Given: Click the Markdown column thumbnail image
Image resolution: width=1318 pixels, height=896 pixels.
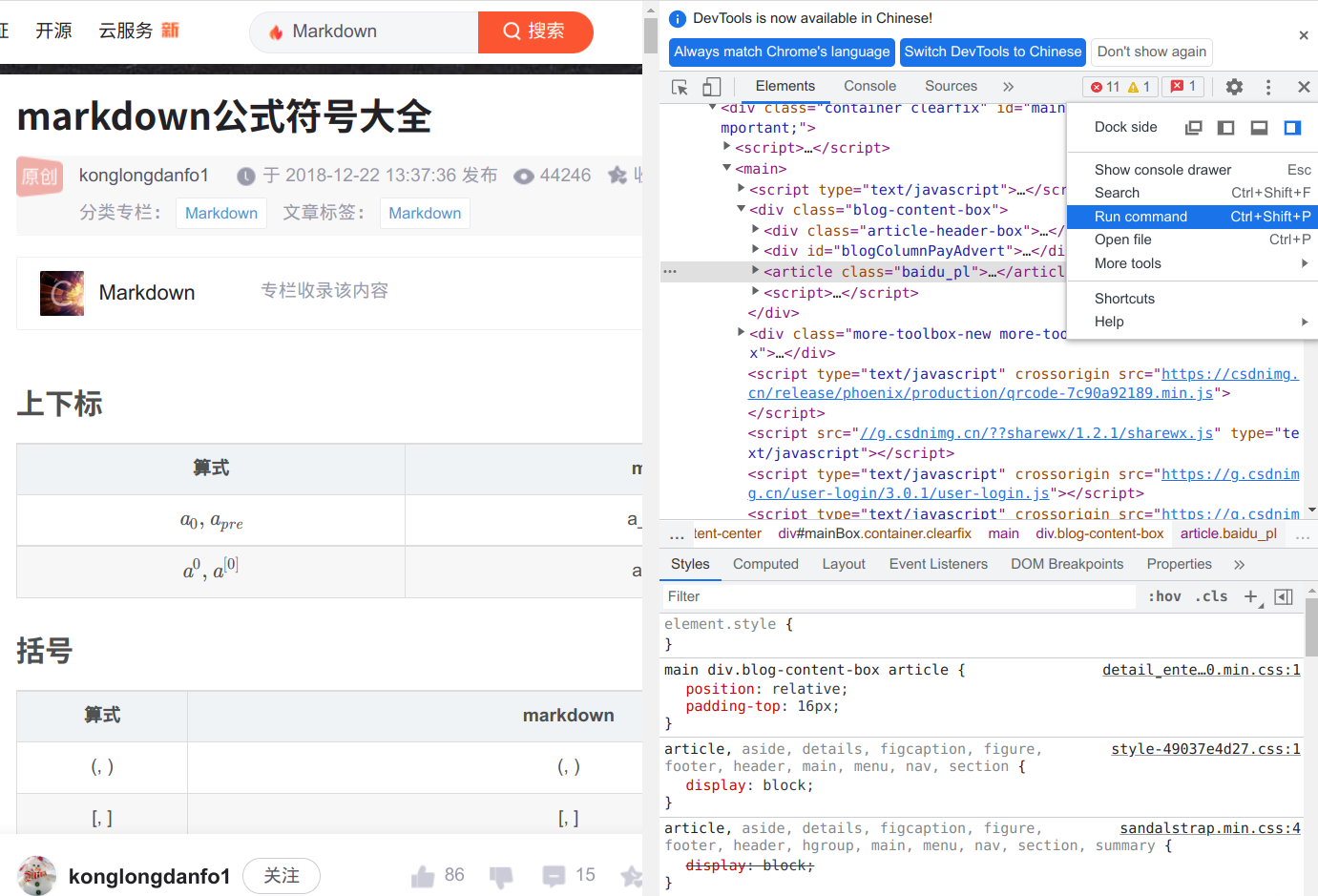Looking at the screenshot, I should point(62,293).
